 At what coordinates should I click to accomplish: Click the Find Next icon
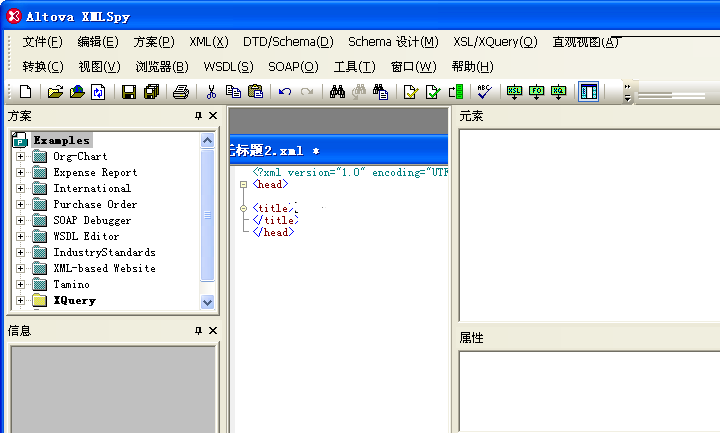[359, 92]
